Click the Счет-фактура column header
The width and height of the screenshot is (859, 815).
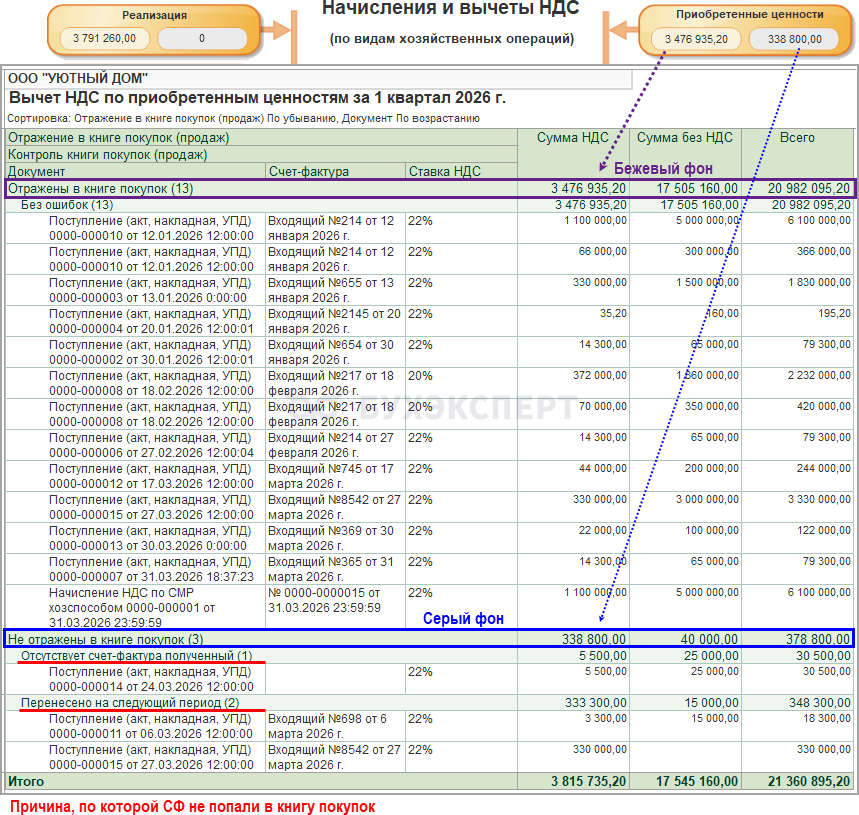pyautogui.click(x=308, y=171)
